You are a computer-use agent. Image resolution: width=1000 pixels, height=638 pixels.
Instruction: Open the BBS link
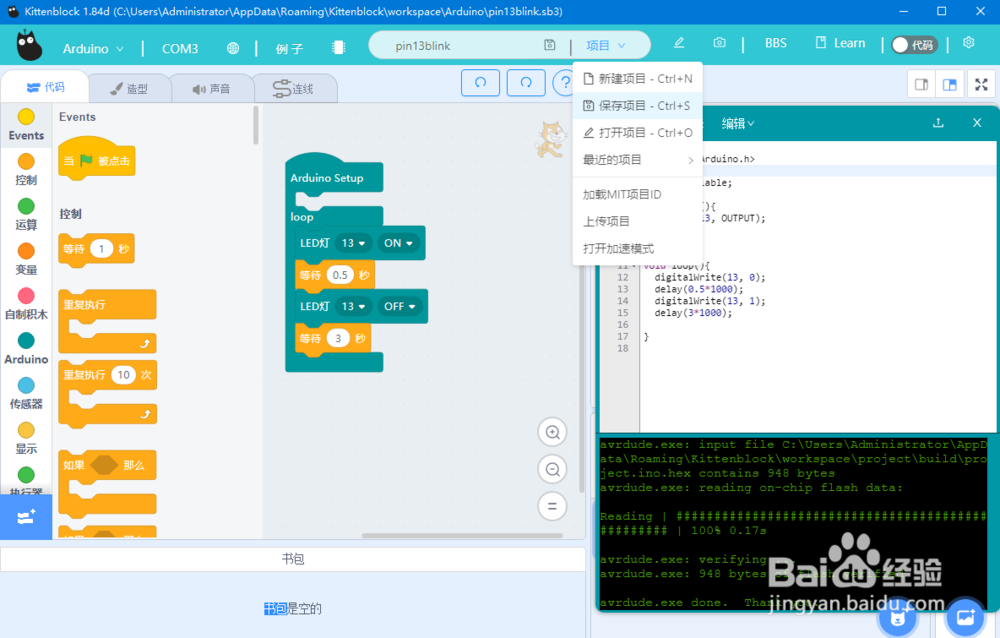(776, 43)
